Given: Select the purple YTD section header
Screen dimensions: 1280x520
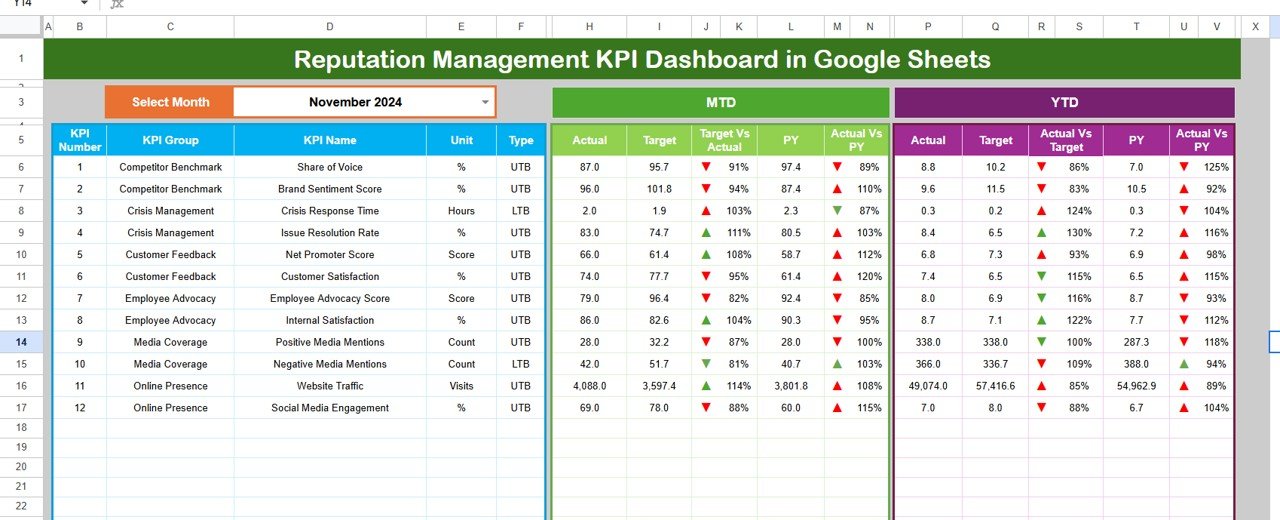Looking at the screenshot, I should pyautogui.click(x=1064, y=102).
